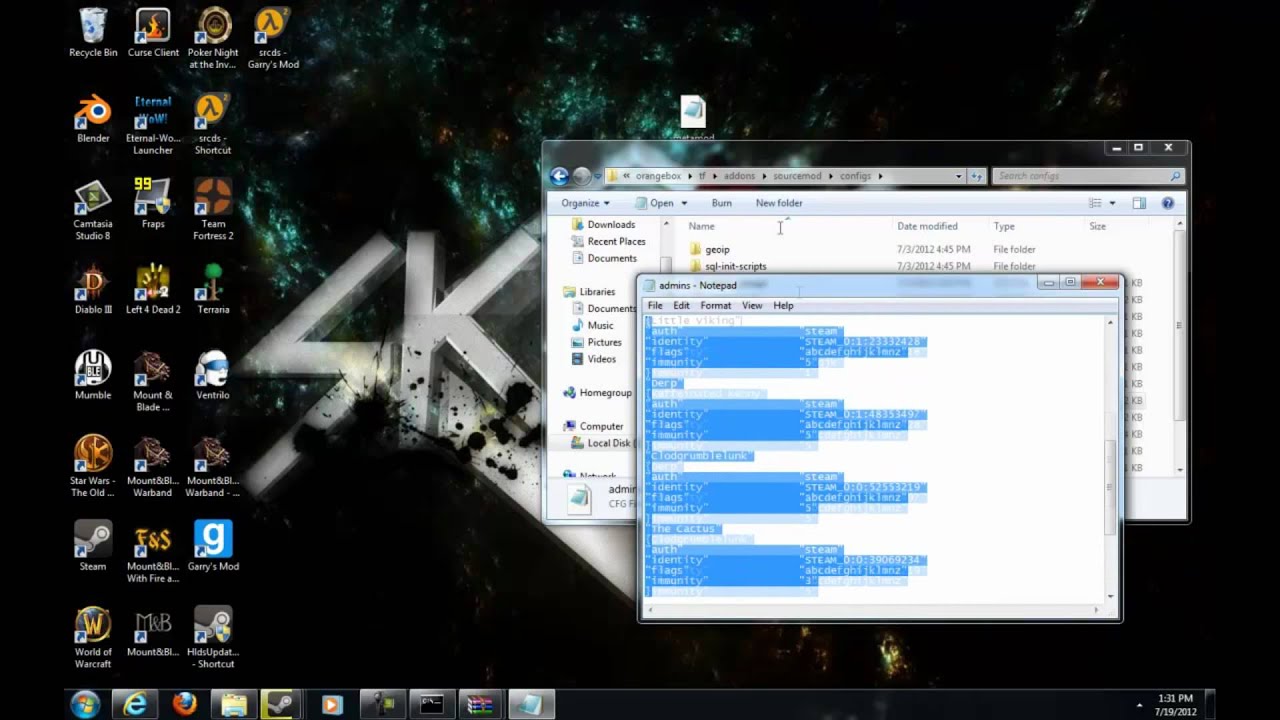1280x720 pixels.
Task: Click the WinRAR icon on the taskbar
Action: [x=480, y=705]
